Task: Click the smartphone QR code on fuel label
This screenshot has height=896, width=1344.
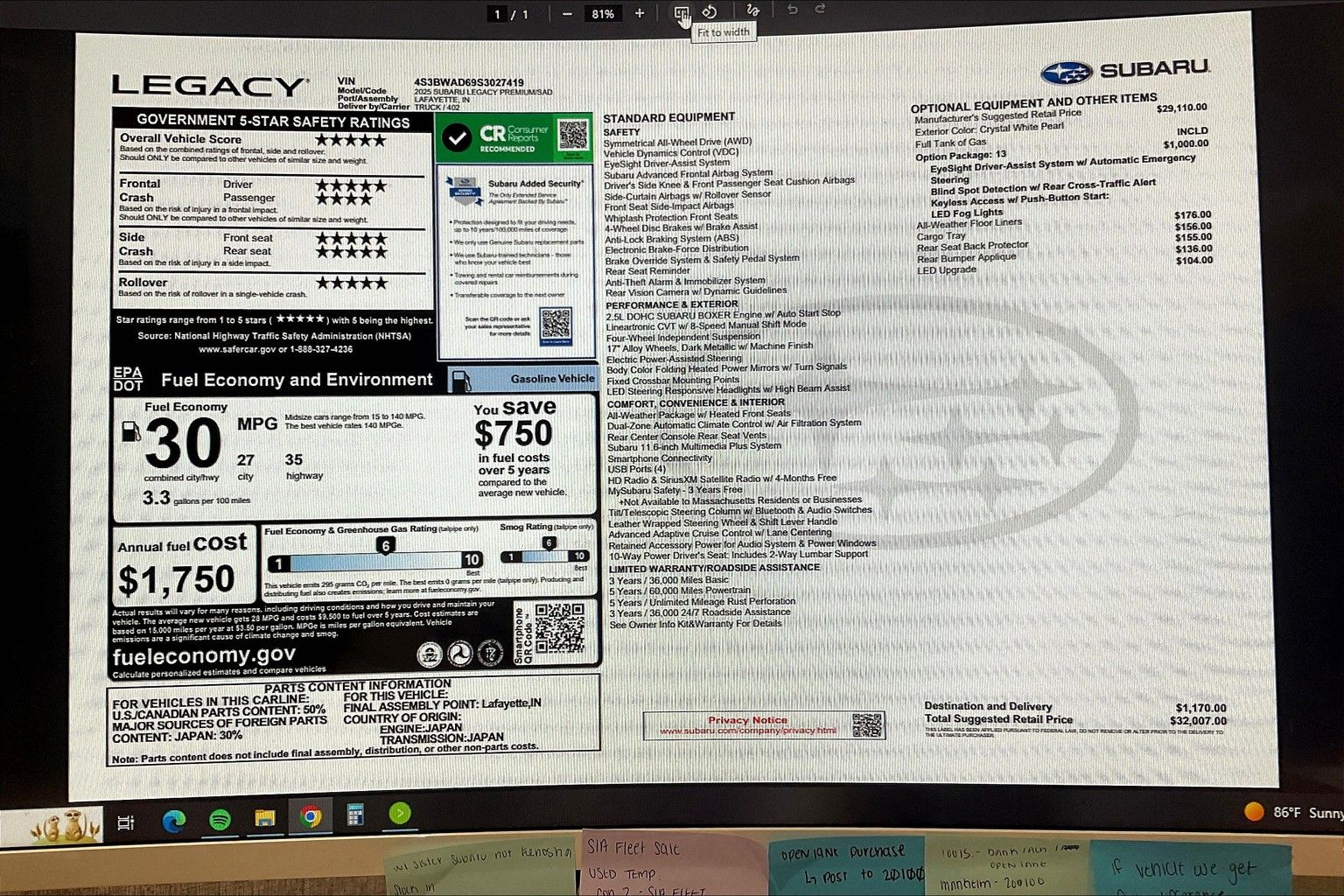Action: point(560,627)
